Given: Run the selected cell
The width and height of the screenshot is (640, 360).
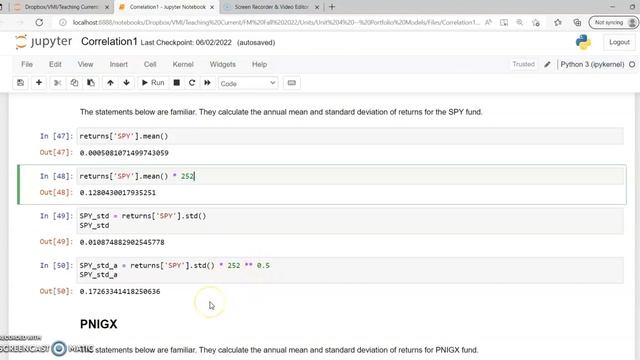Looking at the screenshot, I should [153, 83].
